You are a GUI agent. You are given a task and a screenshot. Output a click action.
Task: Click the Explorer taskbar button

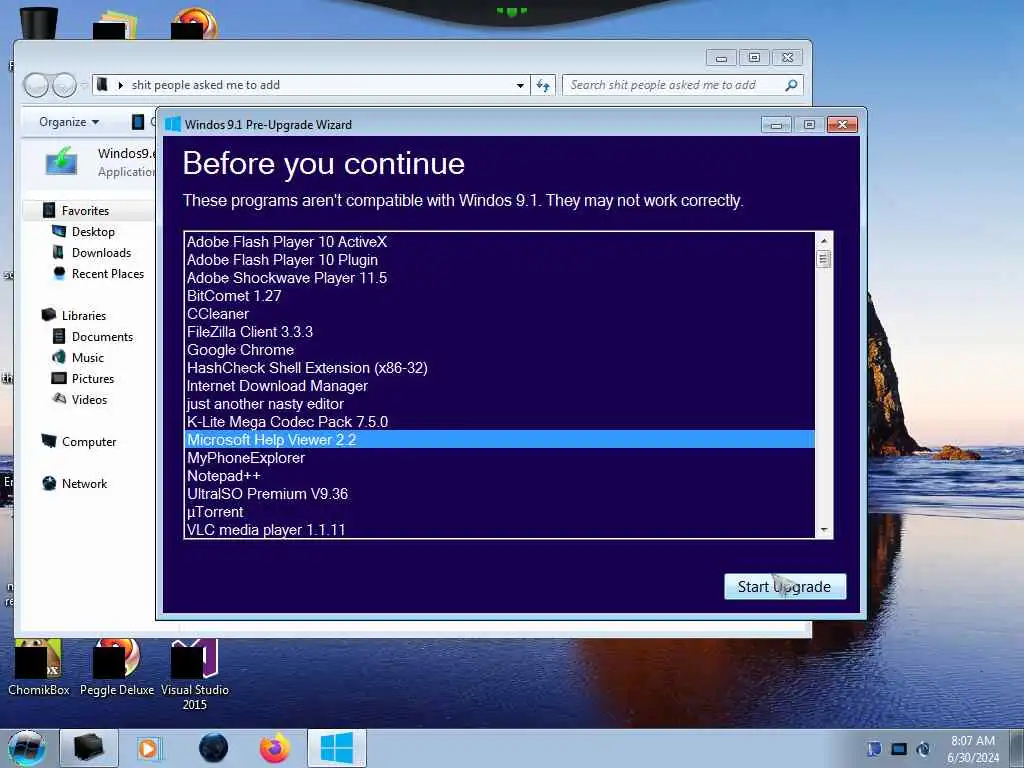89,748
